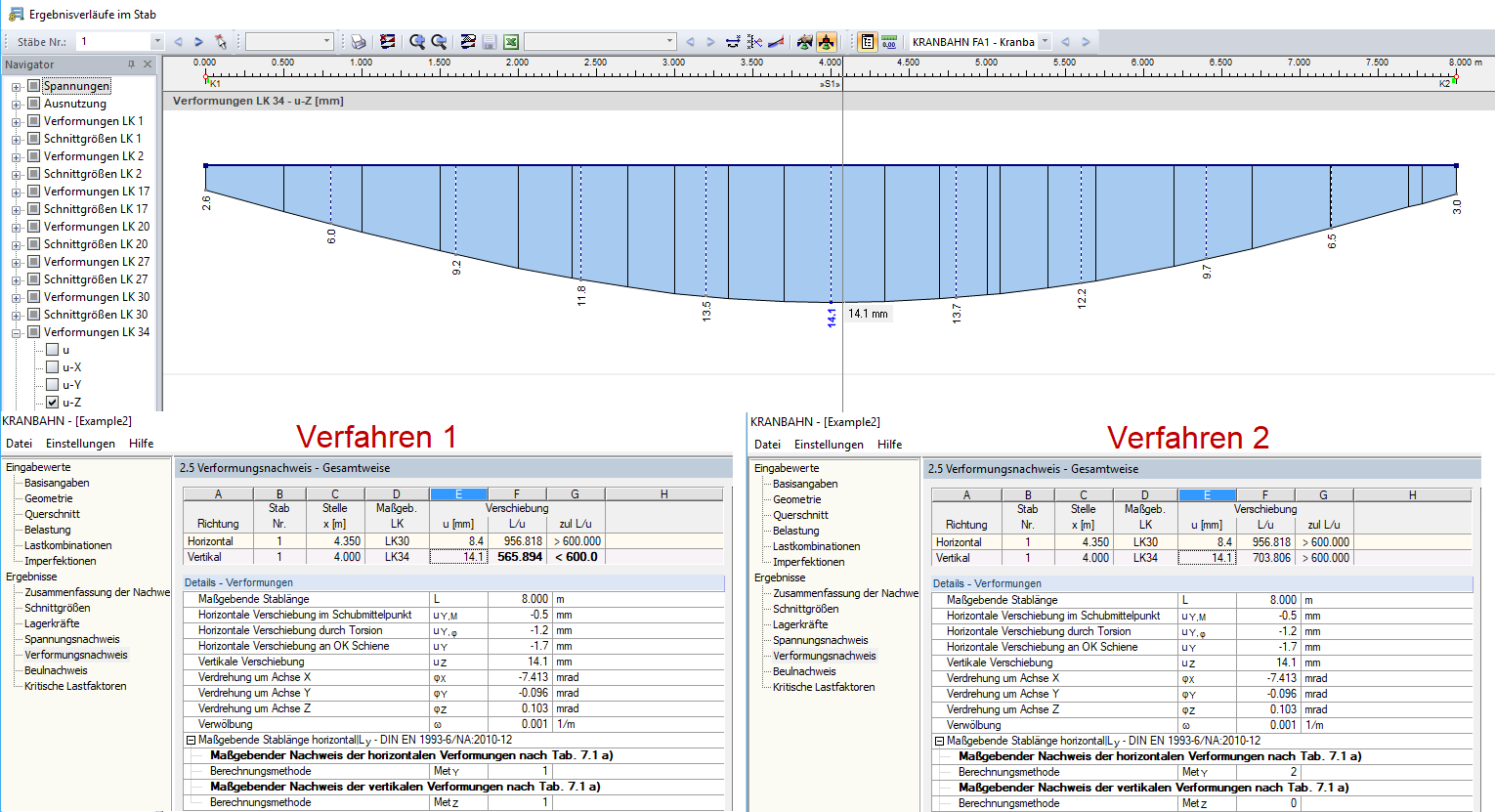Viewport: 1495px width, 812px height.
Task: Select Kritische Lastfaktoren in Verfahren 2 tree
Action: tap(824, 687)
